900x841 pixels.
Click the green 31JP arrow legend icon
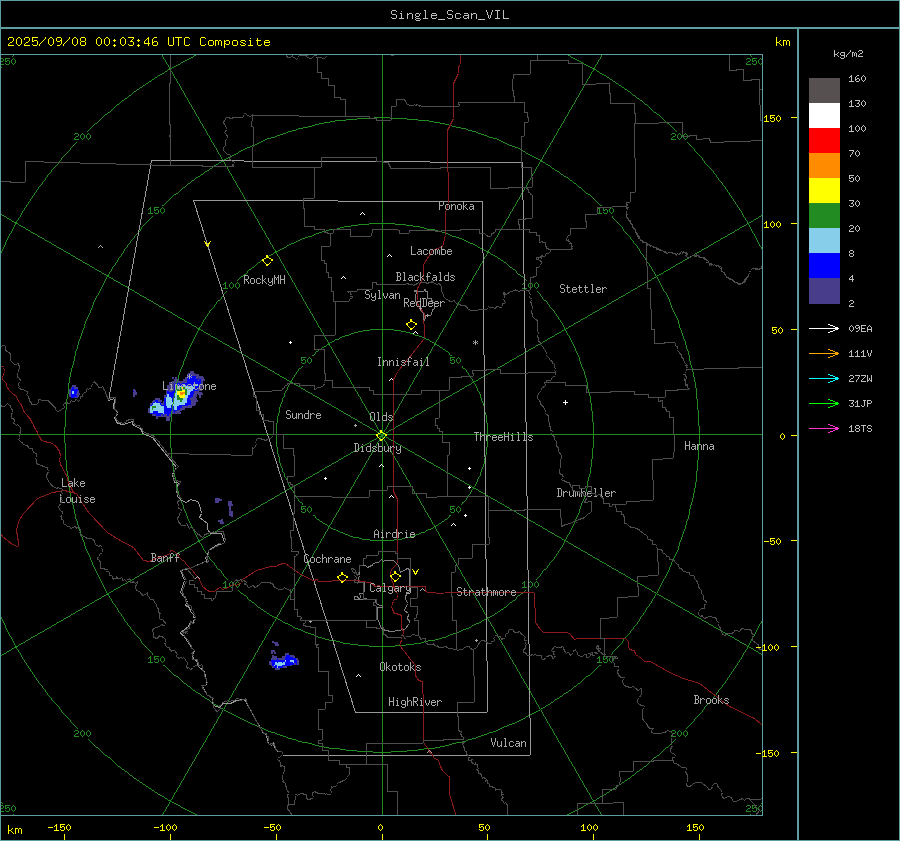824,404
